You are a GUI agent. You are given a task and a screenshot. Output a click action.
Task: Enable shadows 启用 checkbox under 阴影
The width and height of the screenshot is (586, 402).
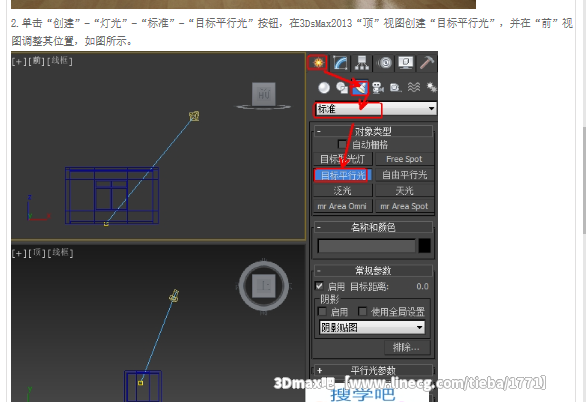click(x=322, y=311)
